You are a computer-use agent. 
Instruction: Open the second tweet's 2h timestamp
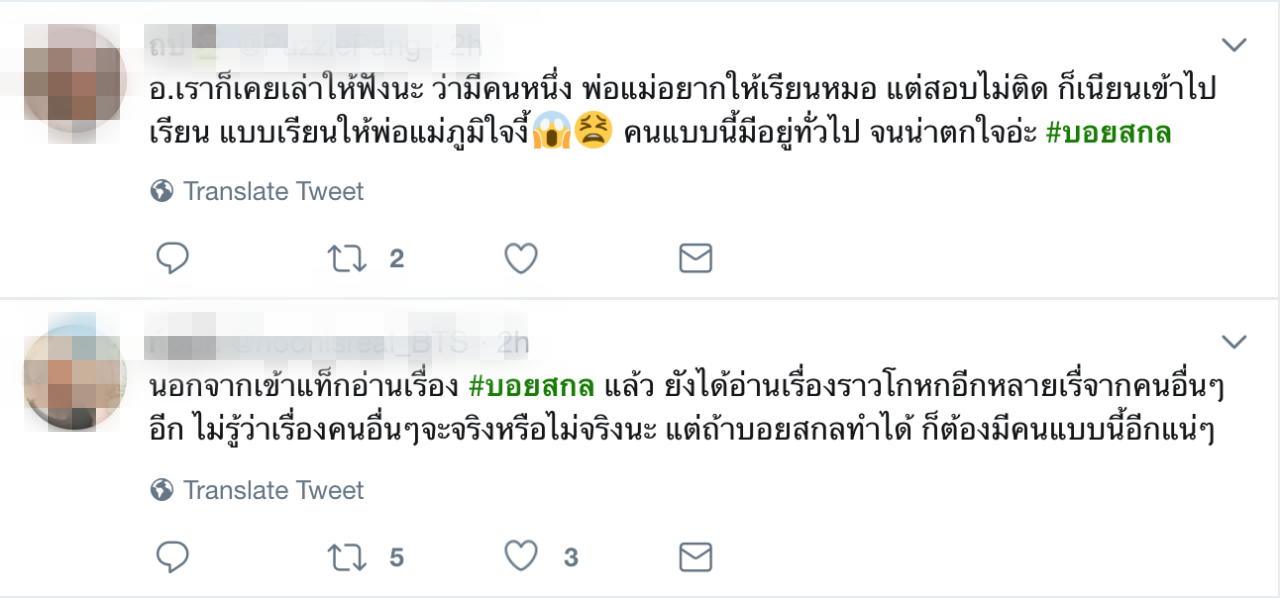point(513,344)
